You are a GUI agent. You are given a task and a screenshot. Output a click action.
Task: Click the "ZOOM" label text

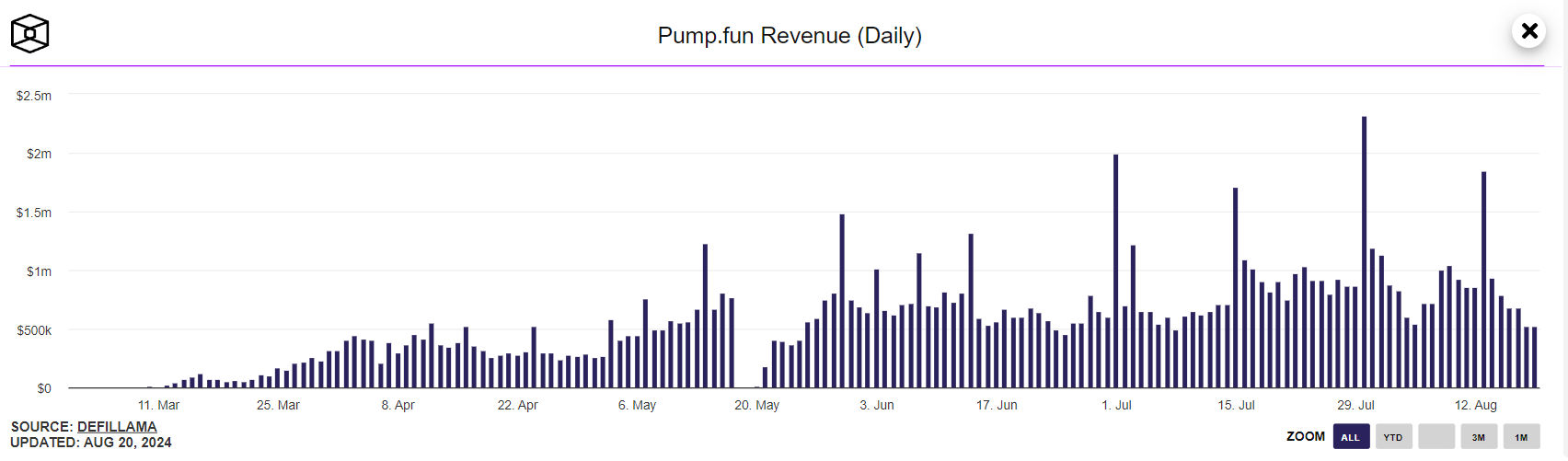(x=1306, y=436)
